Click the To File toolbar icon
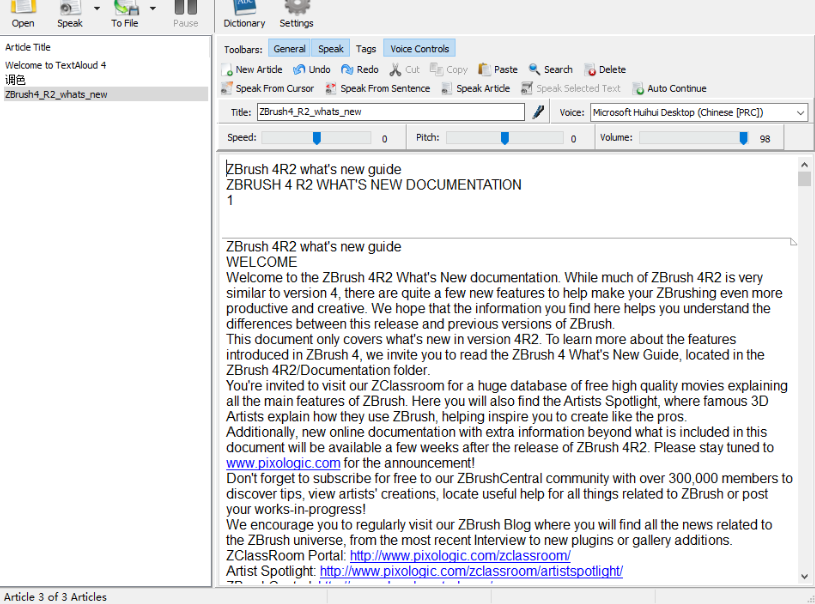815x604 pixels. pos(125,8)
